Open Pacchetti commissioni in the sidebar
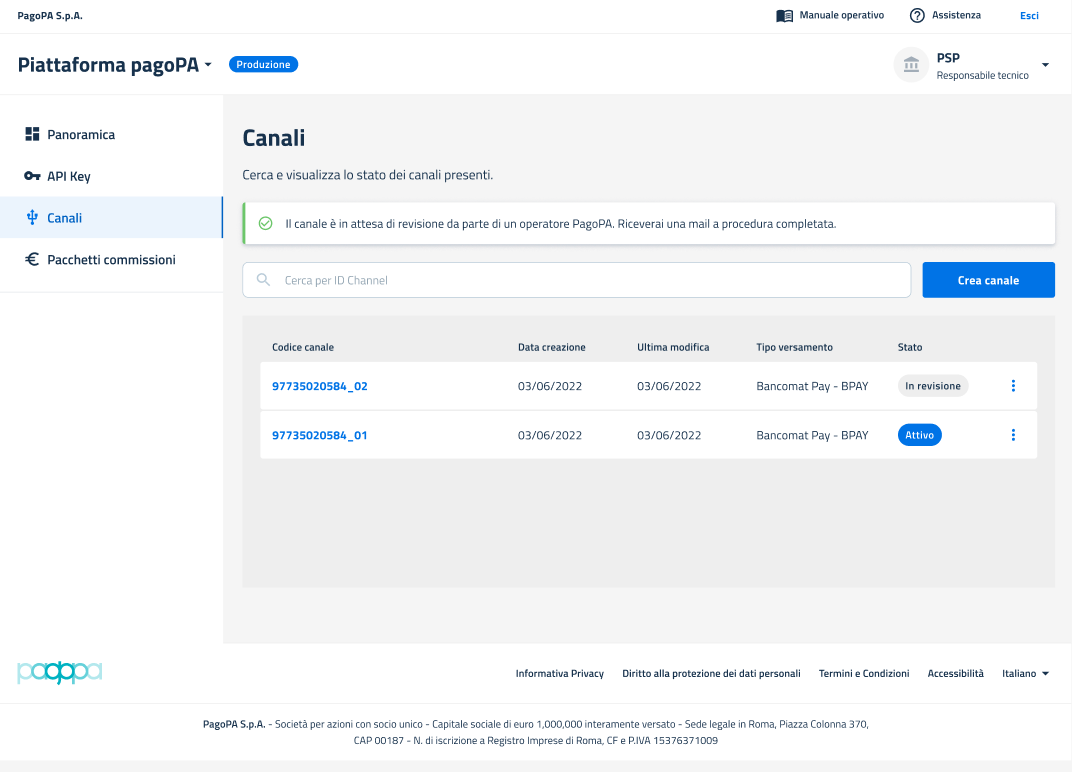Viewport: 1072px width, 772px height. (111, 260)
